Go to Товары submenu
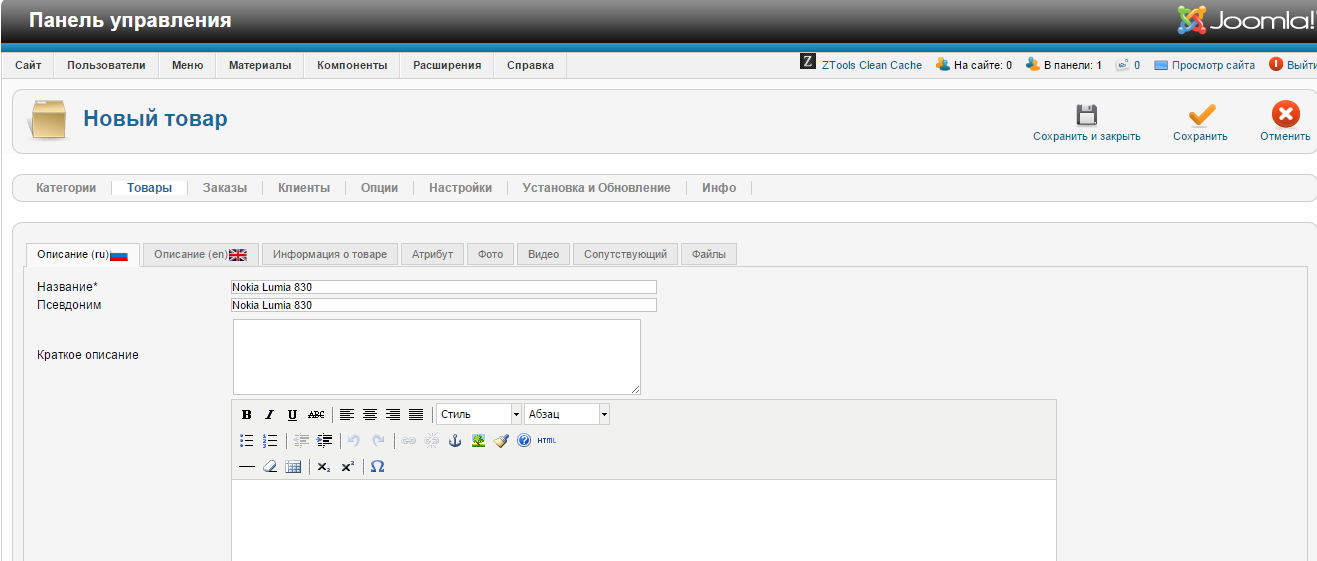 point(149,188)
